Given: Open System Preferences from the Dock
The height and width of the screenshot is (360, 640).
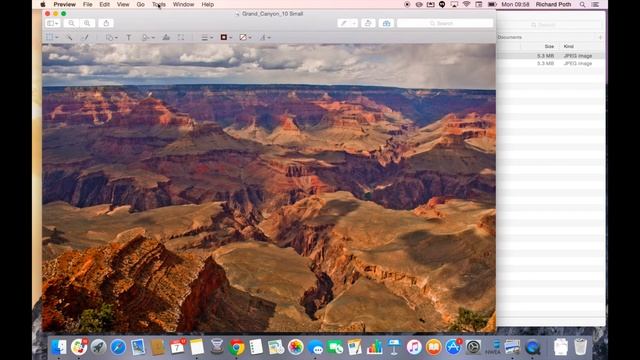Looking at the screenshot, I should point(473,347).
